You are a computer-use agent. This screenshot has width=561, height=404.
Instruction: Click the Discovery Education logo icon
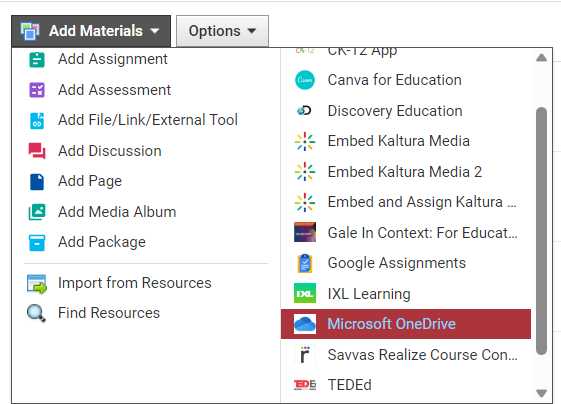[304, 111]
